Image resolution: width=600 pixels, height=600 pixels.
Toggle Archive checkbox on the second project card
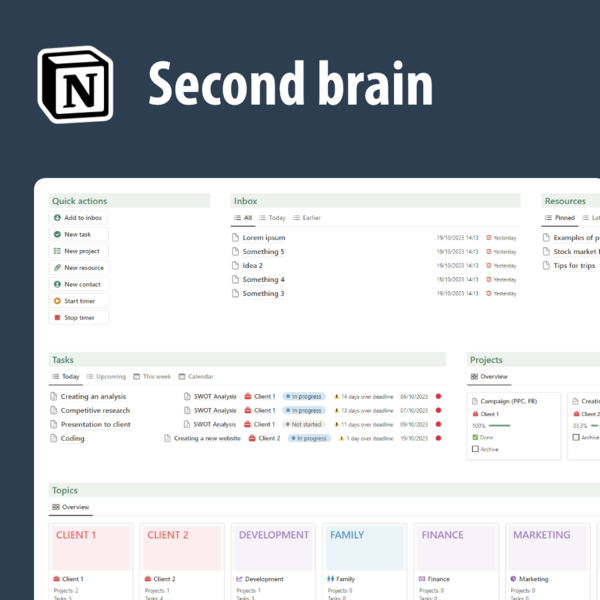pyautogui.click(x=576, y=437)
